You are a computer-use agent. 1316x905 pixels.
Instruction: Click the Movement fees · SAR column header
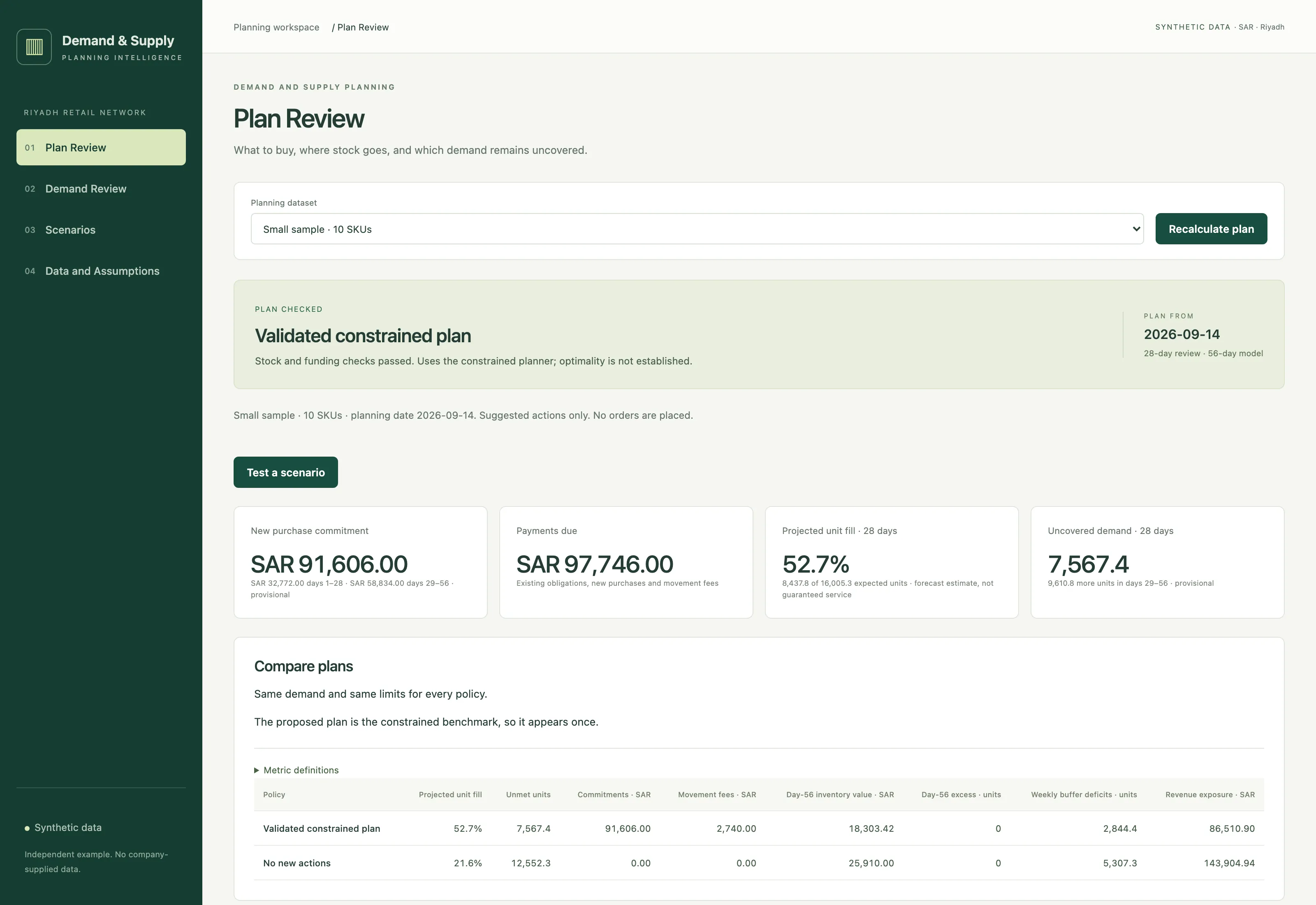[717, 794]
